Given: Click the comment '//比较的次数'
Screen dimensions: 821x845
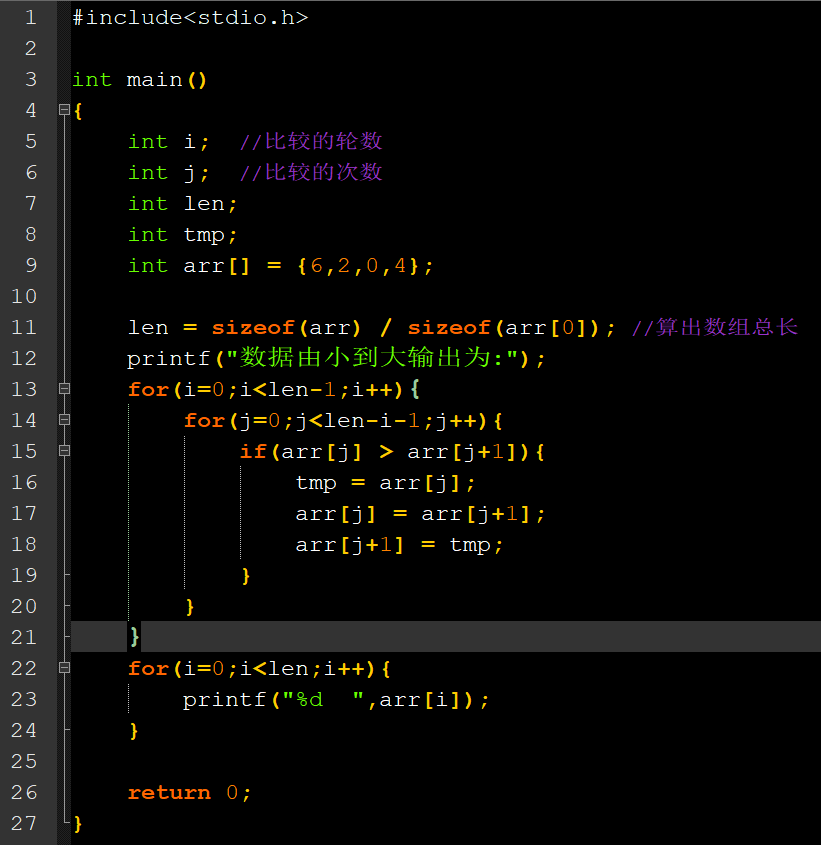Looking at the screenshot, I should pyautogui.click(x=311, y=172).
